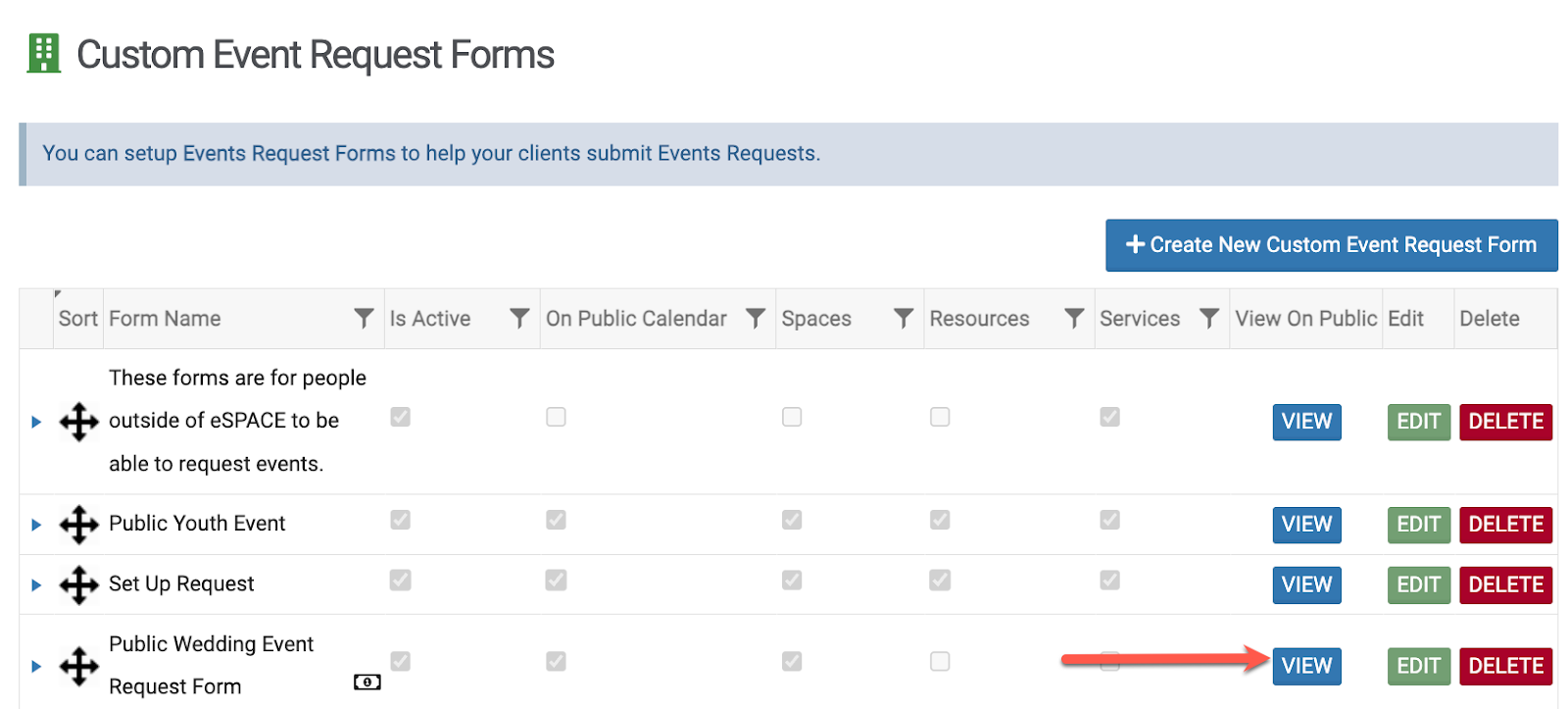The image size is (1568, 709).
Task: Sort by the Spaces column header
Action: coord(816,319)
